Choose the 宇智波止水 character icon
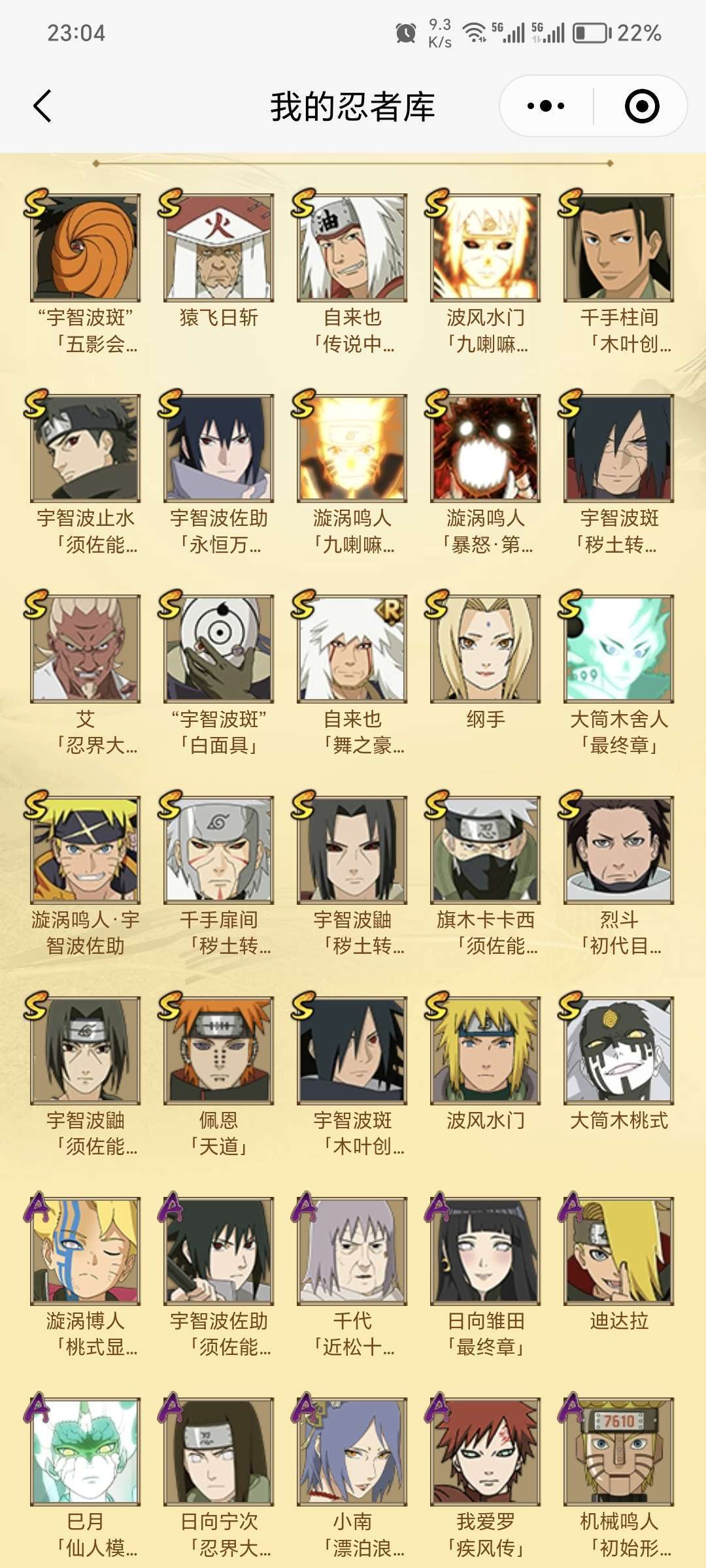Image resolution: width=706 pixels, height=1568 pixels. [x=86, y=448]
